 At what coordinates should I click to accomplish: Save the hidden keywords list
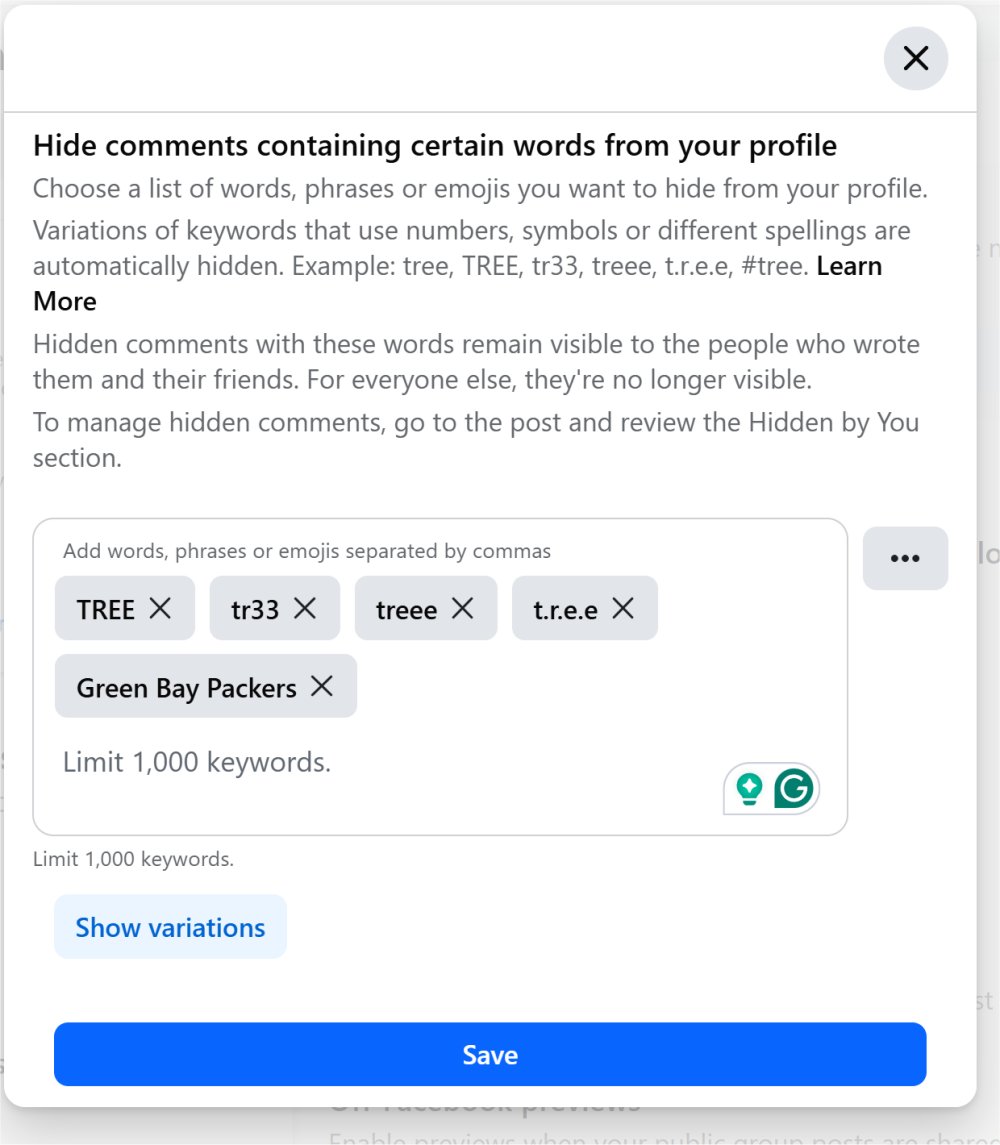pos(490,1054)
